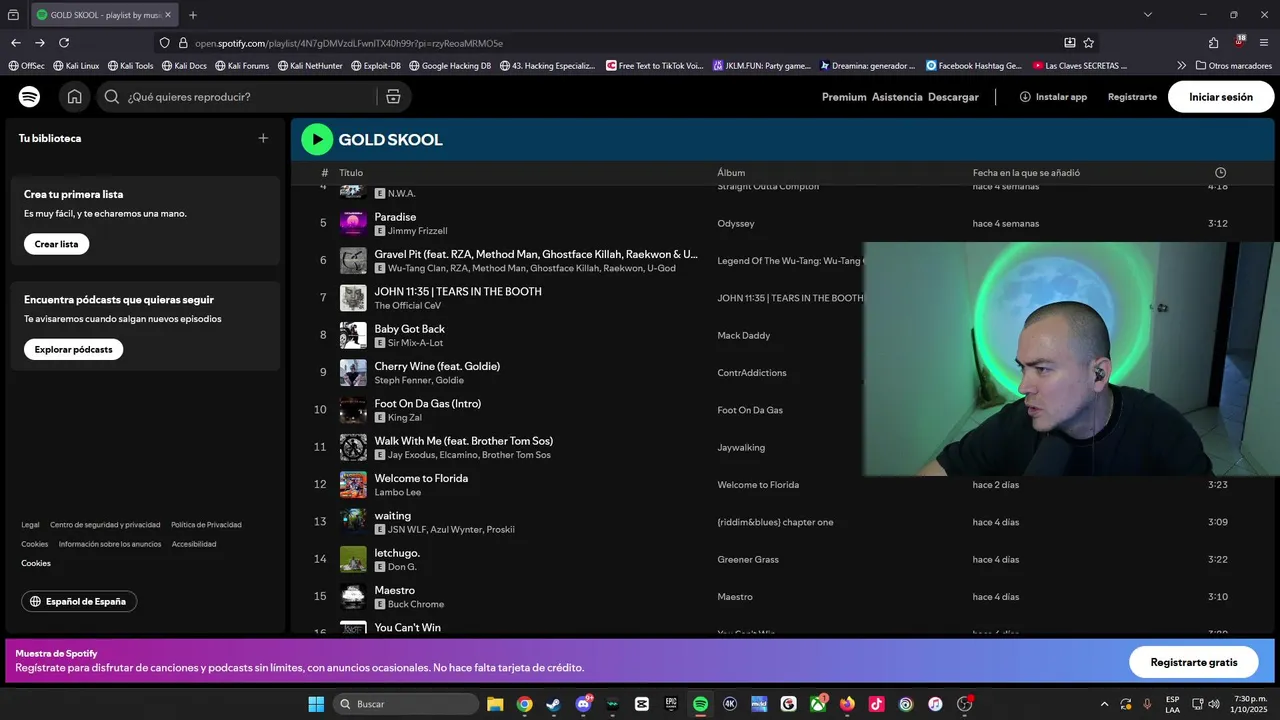Select the GOLD SKOOL browser tab
Viewport: 1280px width, 720px height.
[x=104, y=15]
